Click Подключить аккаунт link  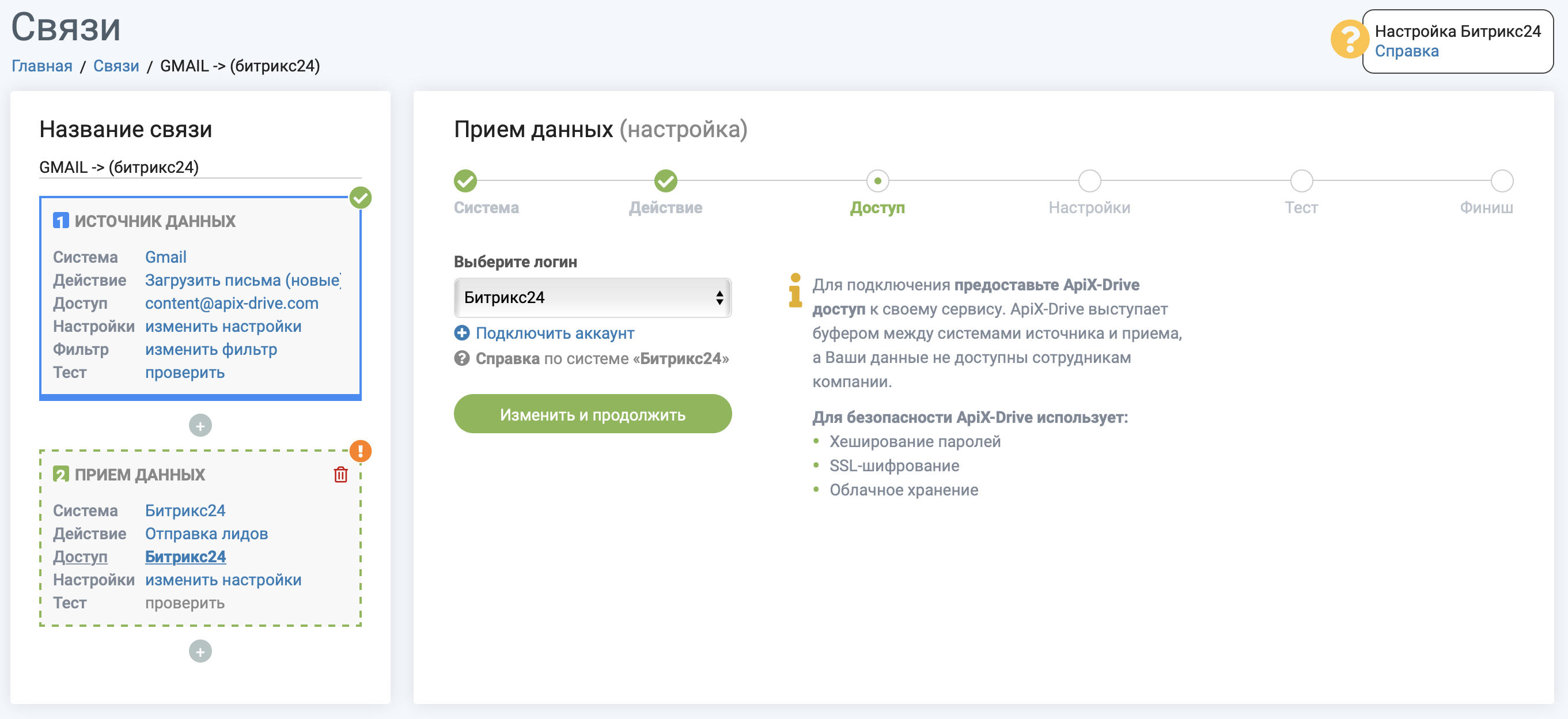(555, 333)
